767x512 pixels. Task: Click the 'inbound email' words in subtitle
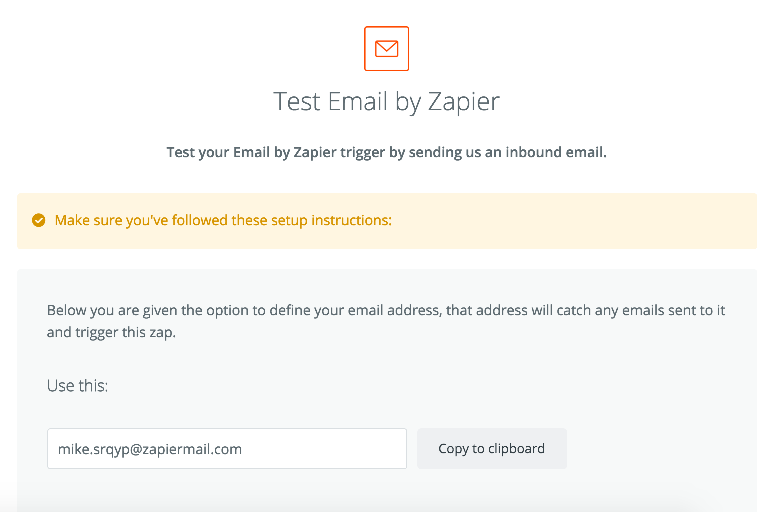(556, 152)
